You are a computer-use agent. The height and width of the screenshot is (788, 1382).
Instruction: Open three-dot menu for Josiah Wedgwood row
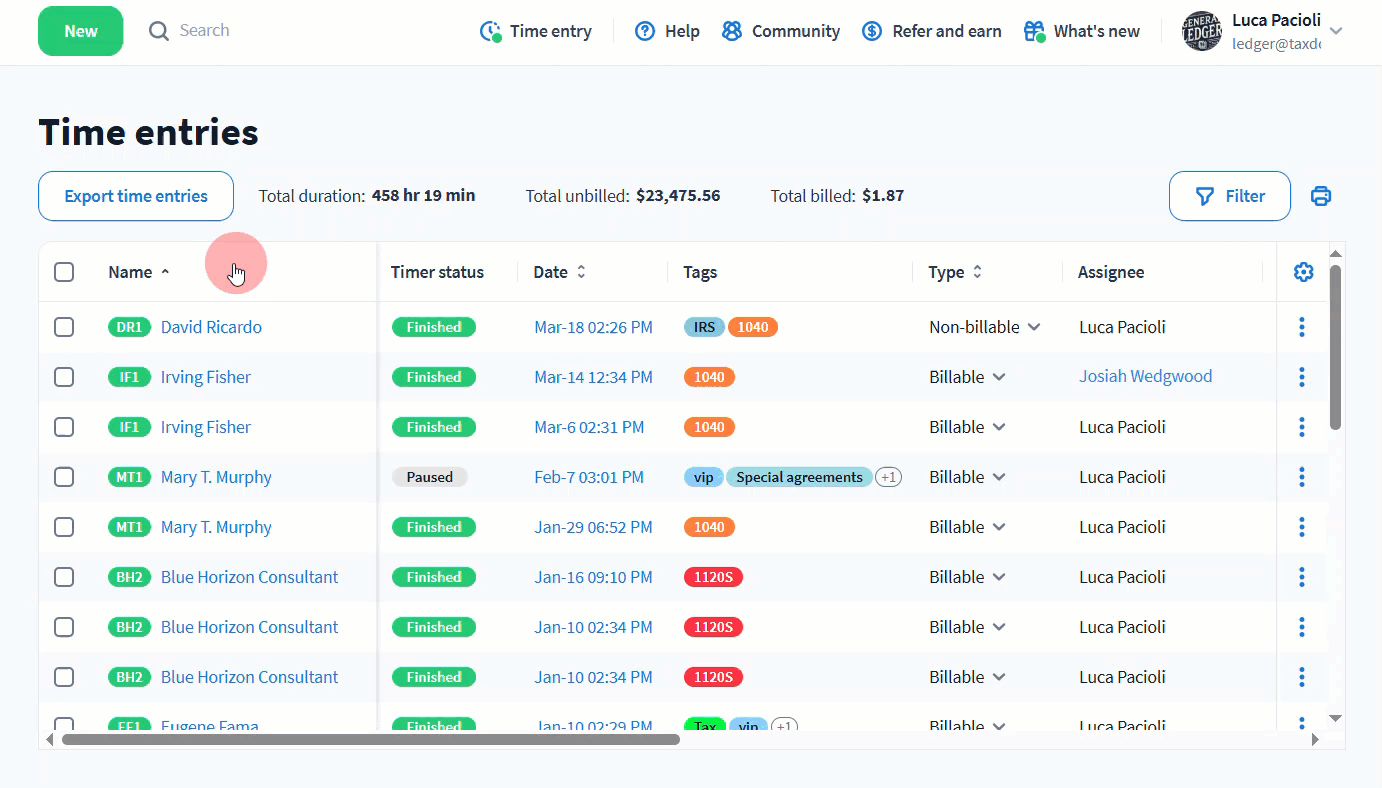[x=1301, y=377]
